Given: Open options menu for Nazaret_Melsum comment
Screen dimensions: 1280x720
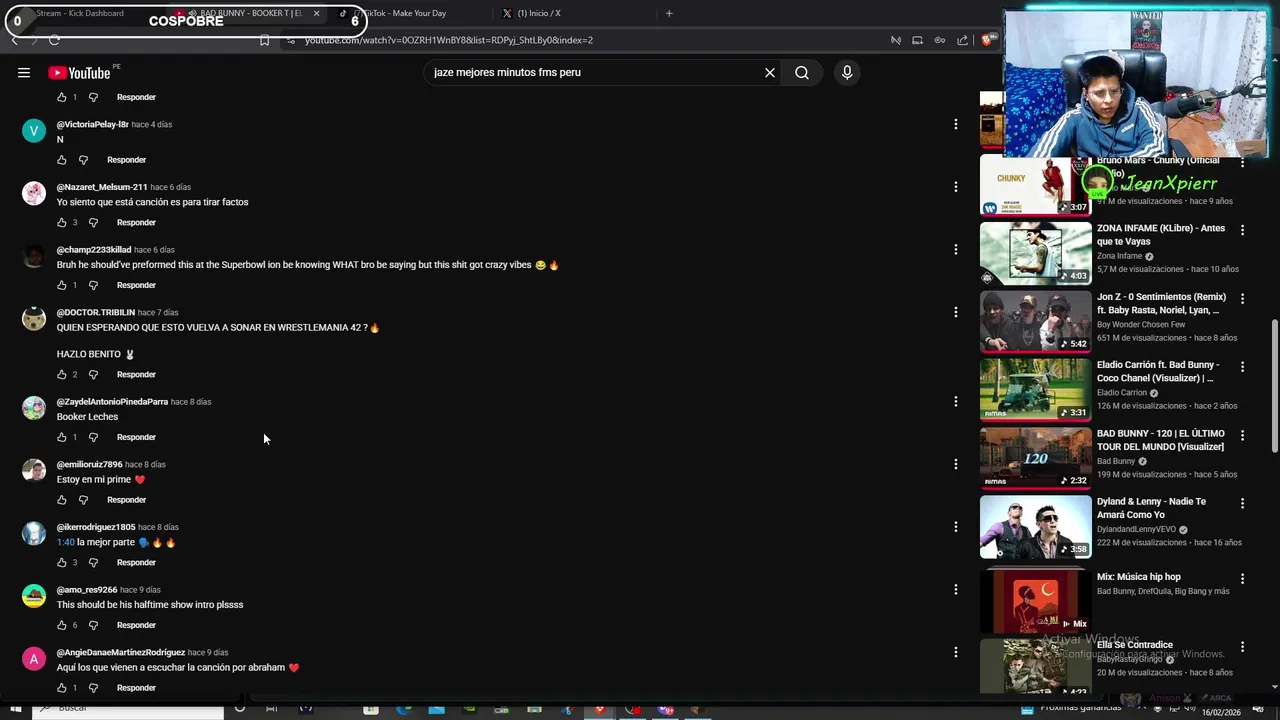Looking at the screenshot, I should [x=955, y=187].
